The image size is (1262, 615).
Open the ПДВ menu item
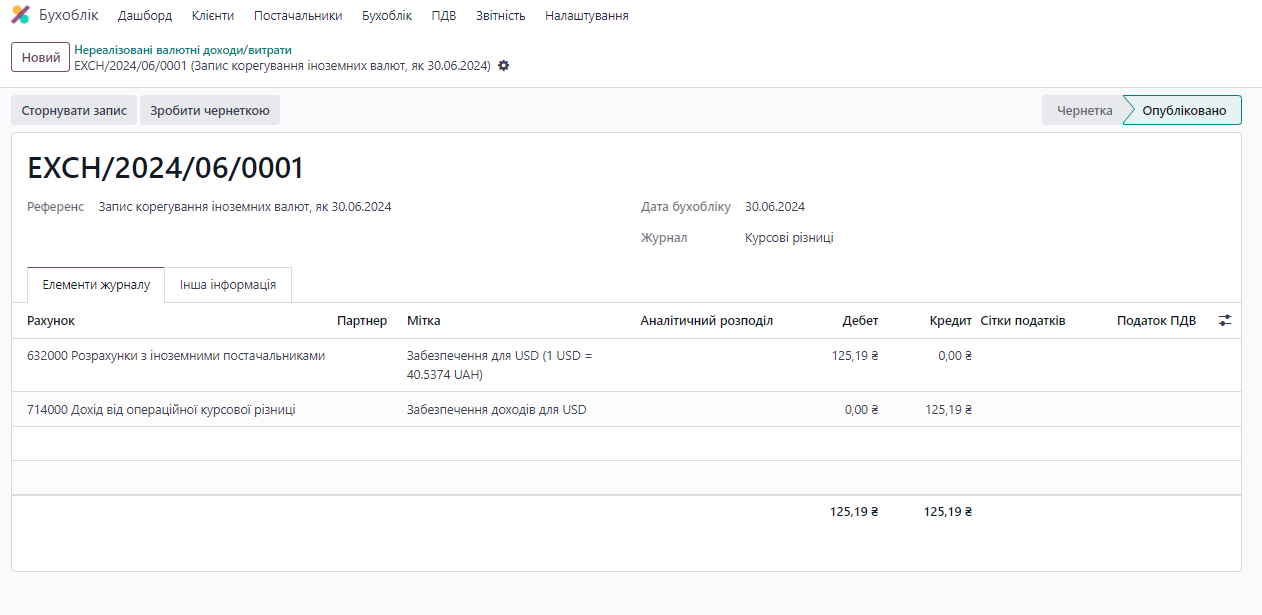pyautogui.click(x=444, y=16)
